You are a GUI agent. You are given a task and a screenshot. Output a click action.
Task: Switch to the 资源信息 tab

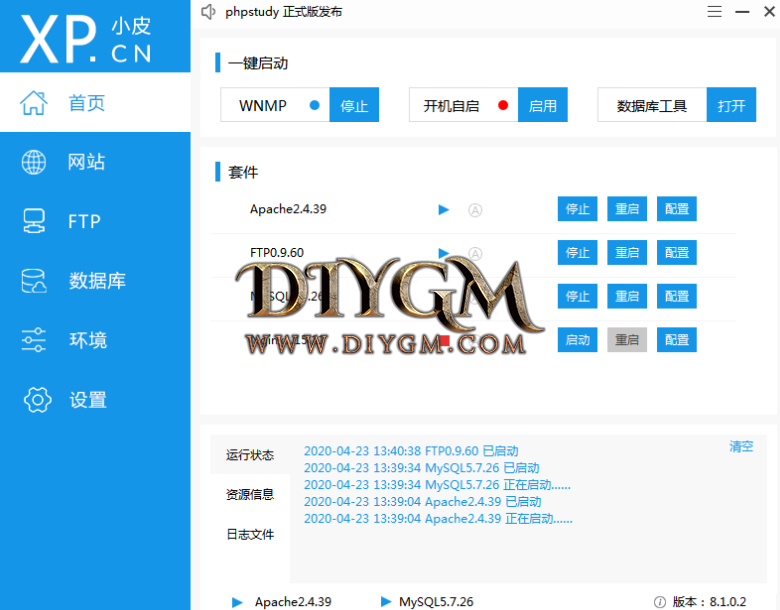pyautogui.click(x=250, y=494)
